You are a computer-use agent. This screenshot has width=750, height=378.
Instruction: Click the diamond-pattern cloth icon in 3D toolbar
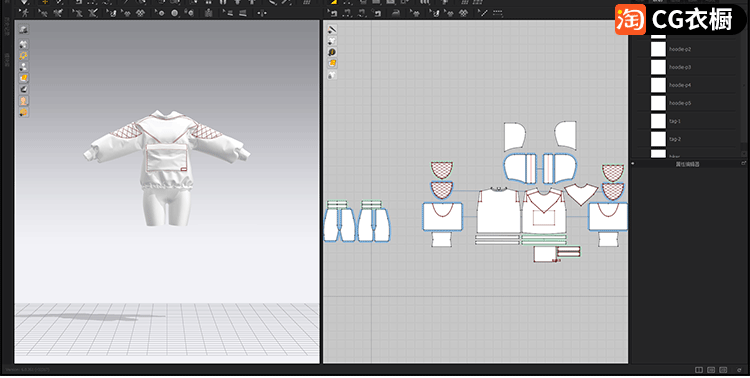[141, 13]
